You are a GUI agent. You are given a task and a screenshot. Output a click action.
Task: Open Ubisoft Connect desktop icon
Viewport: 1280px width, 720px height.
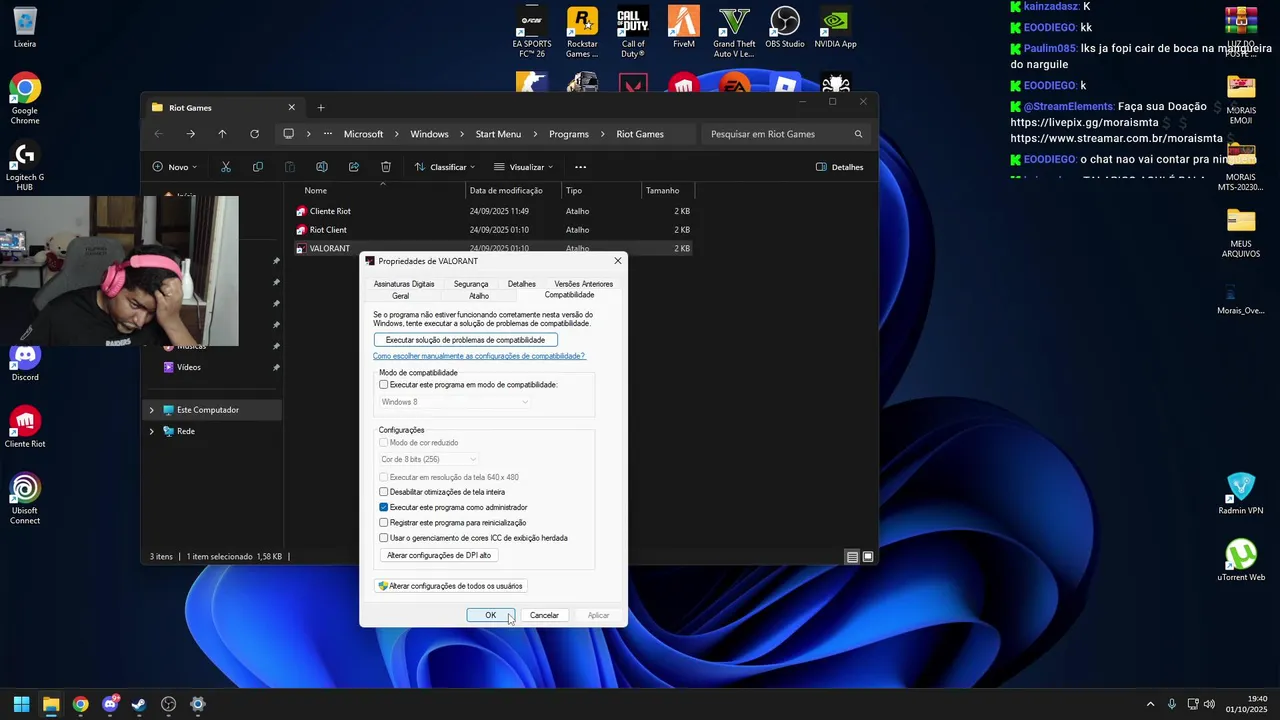[25, 500]
